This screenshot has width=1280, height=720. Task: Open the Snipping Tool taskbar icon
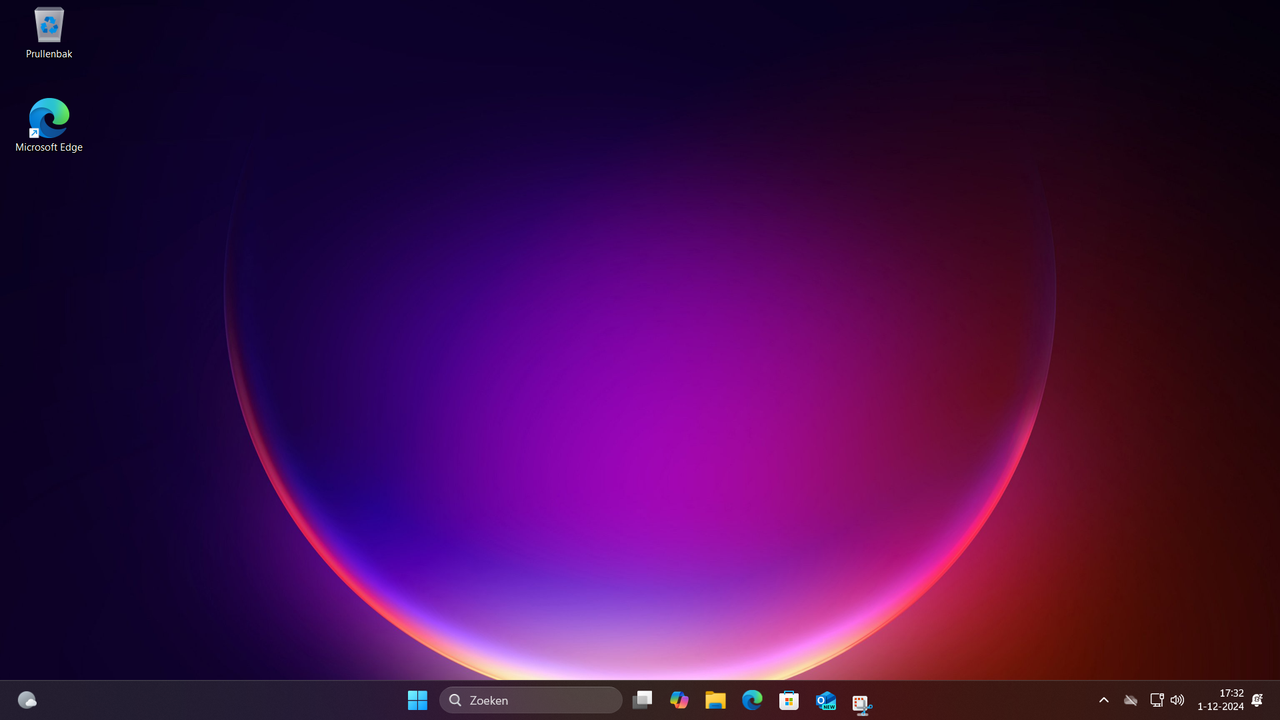(862, 703)
